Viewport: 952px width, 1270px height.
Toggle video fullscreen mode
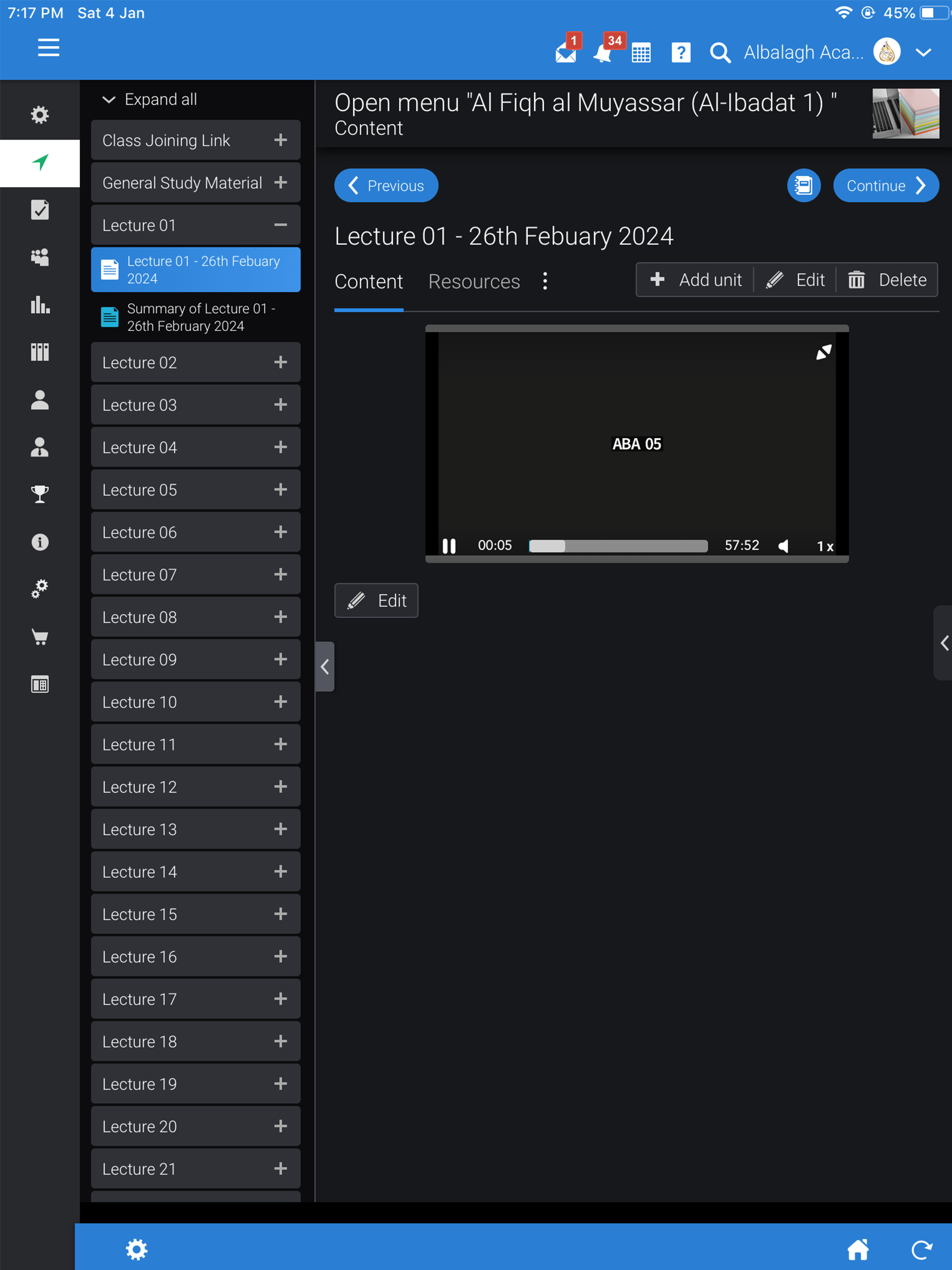coord(823,352)
